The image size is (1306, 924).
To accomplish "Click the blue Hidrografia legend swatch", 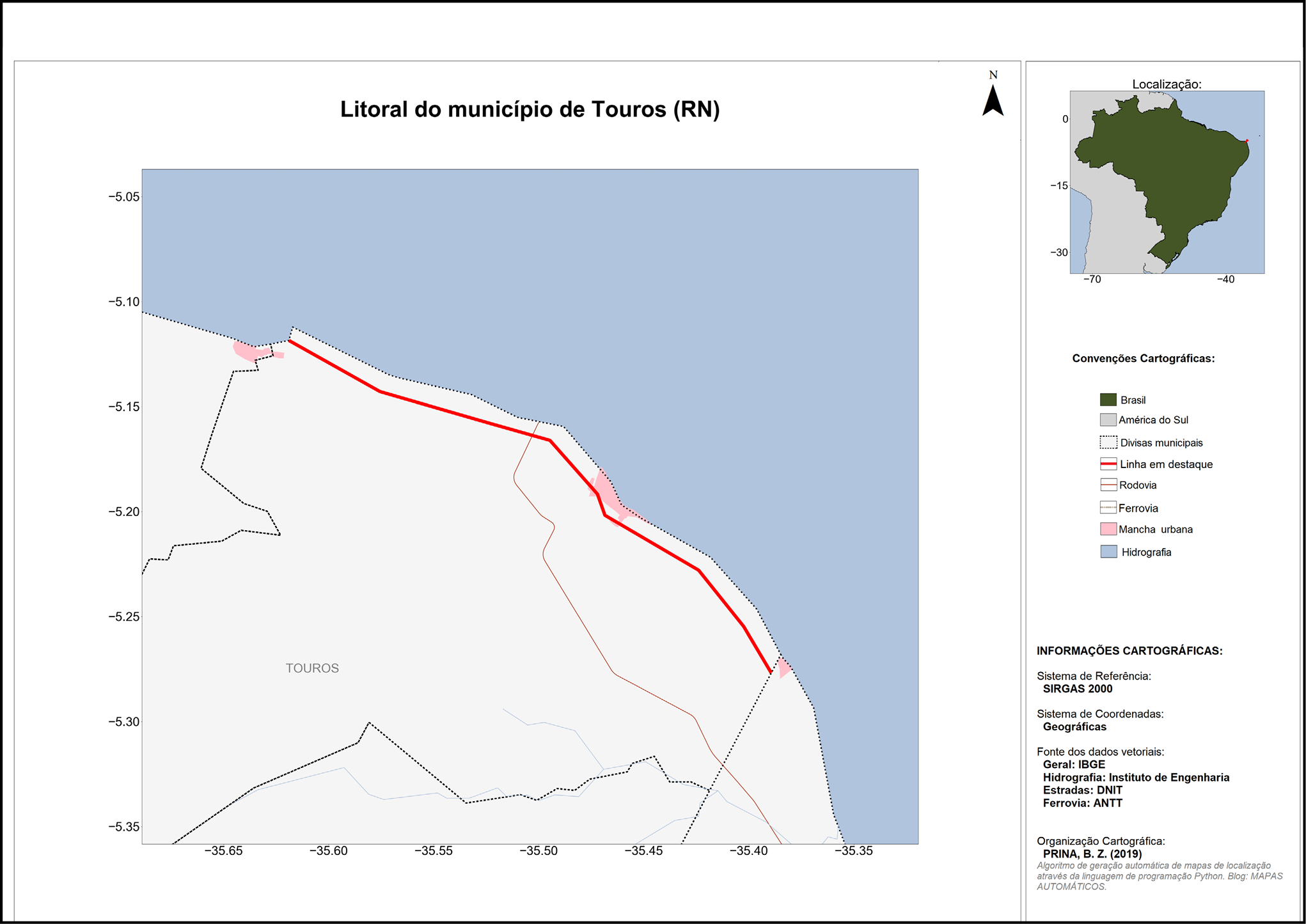I will [1108, 552].
